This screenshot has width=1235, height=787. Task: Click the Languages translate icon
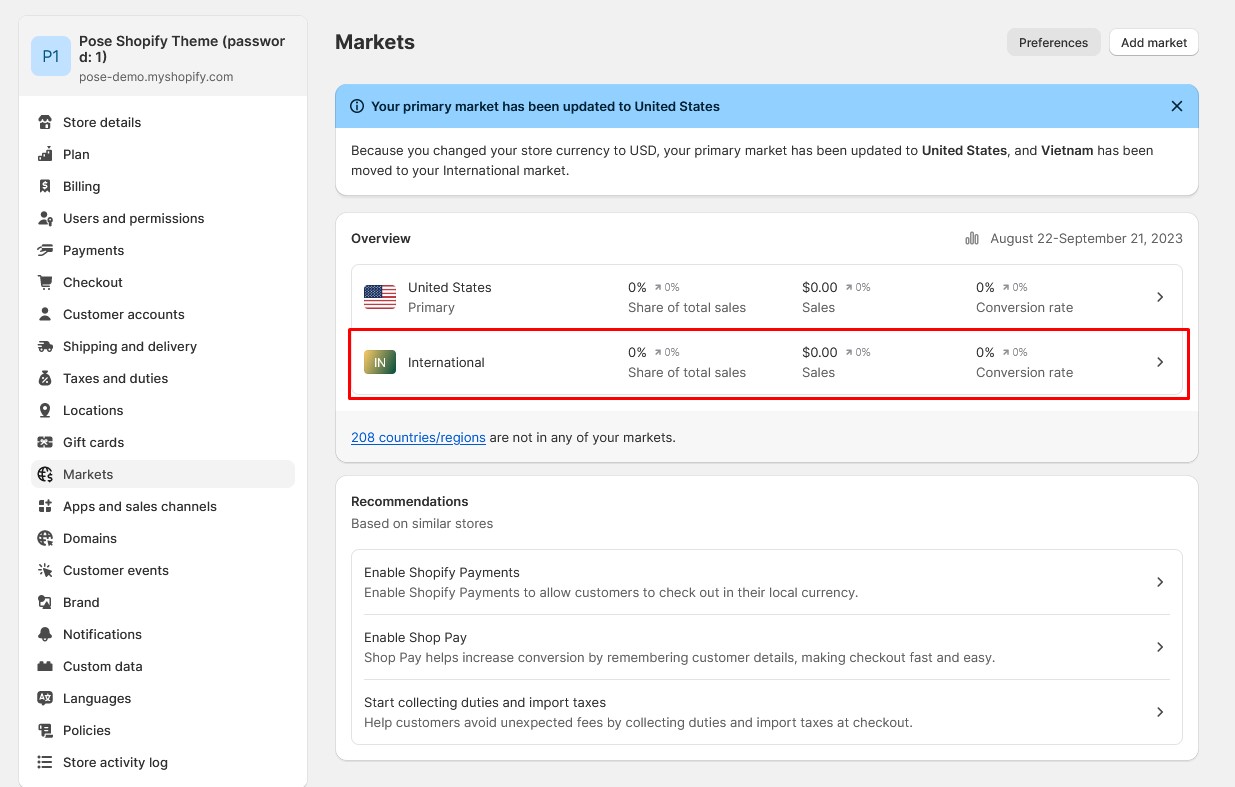tap(45, 698)
